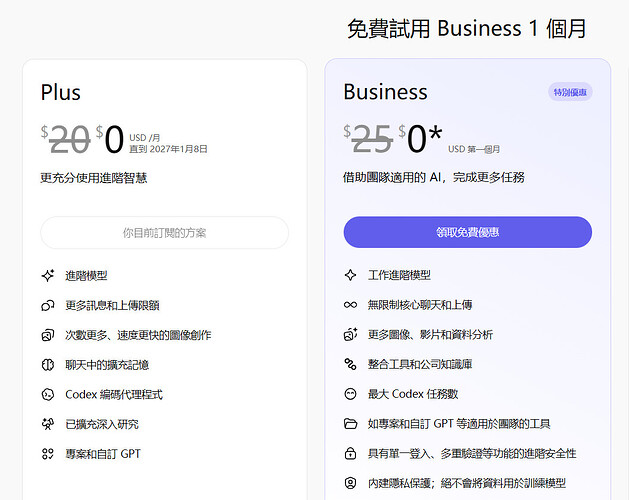
Task: Click the feature text 整合工具和公司知識庫
Action: tap(420, 364)
